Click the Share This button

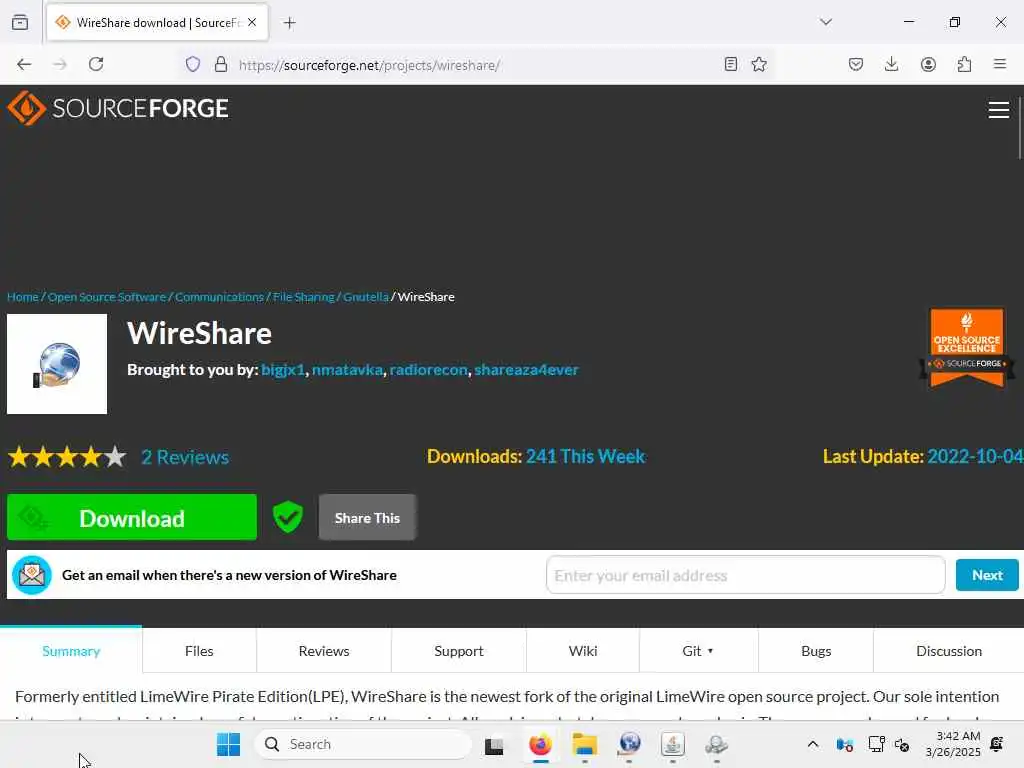coord(367,517)
